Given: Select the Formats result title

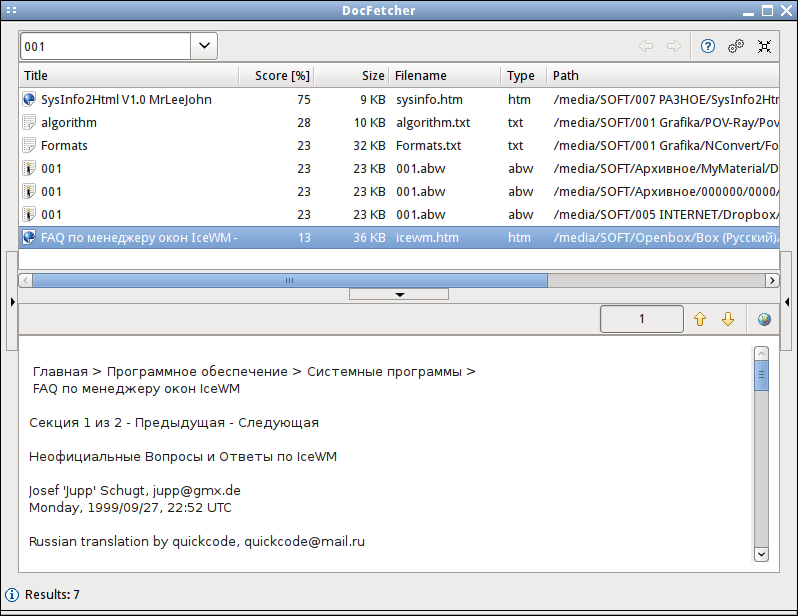Looking at the screenshot, I should click(x=64, y=146).
